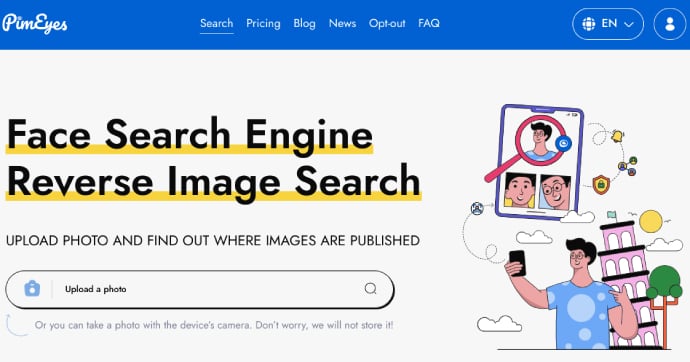Click the magnifier search icon in upload bar
Screen dimensions: 690x362
click(371, 289)
